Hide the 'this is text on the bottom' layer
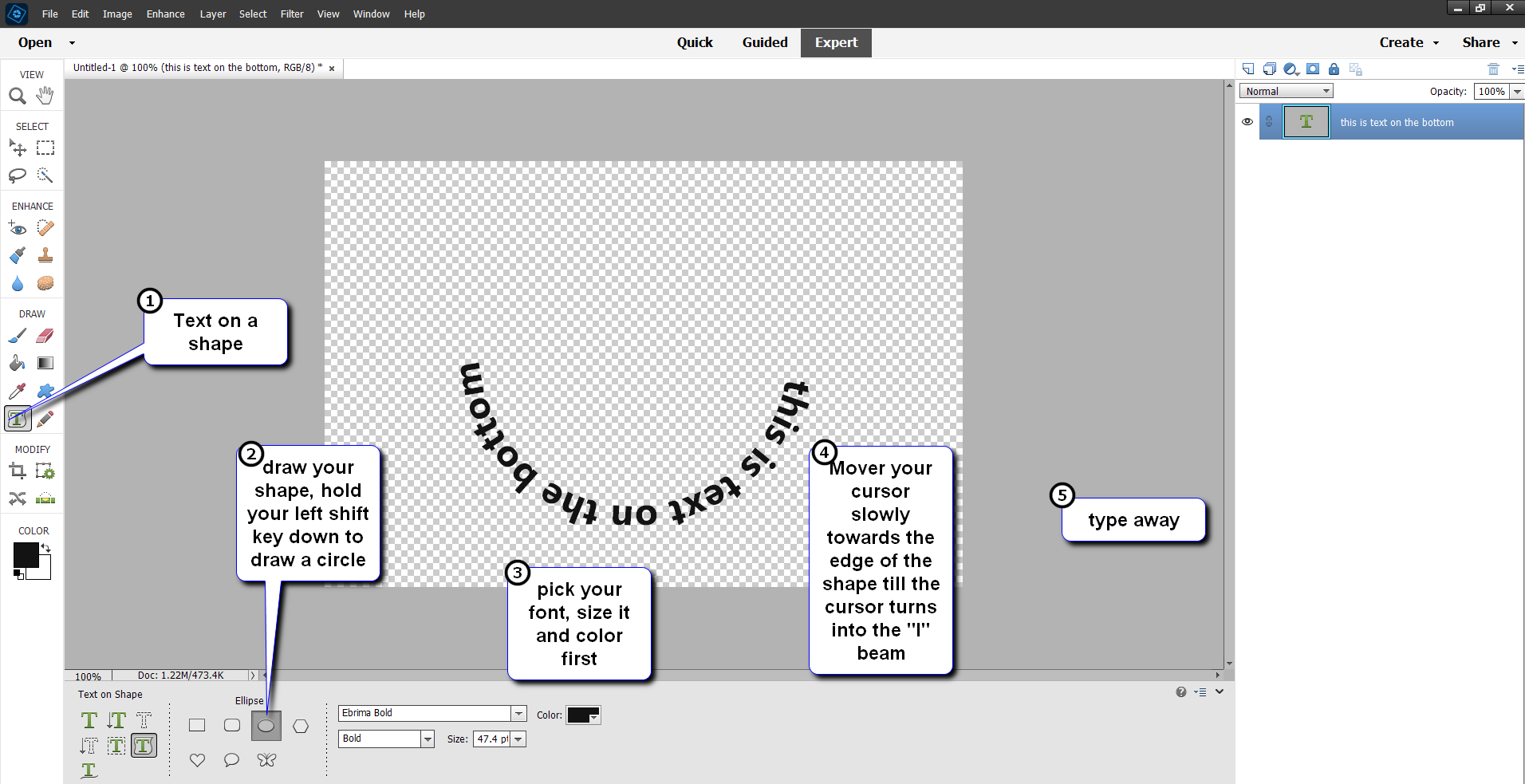This screenshot has height=784, width=1525. pos(1247,121)
